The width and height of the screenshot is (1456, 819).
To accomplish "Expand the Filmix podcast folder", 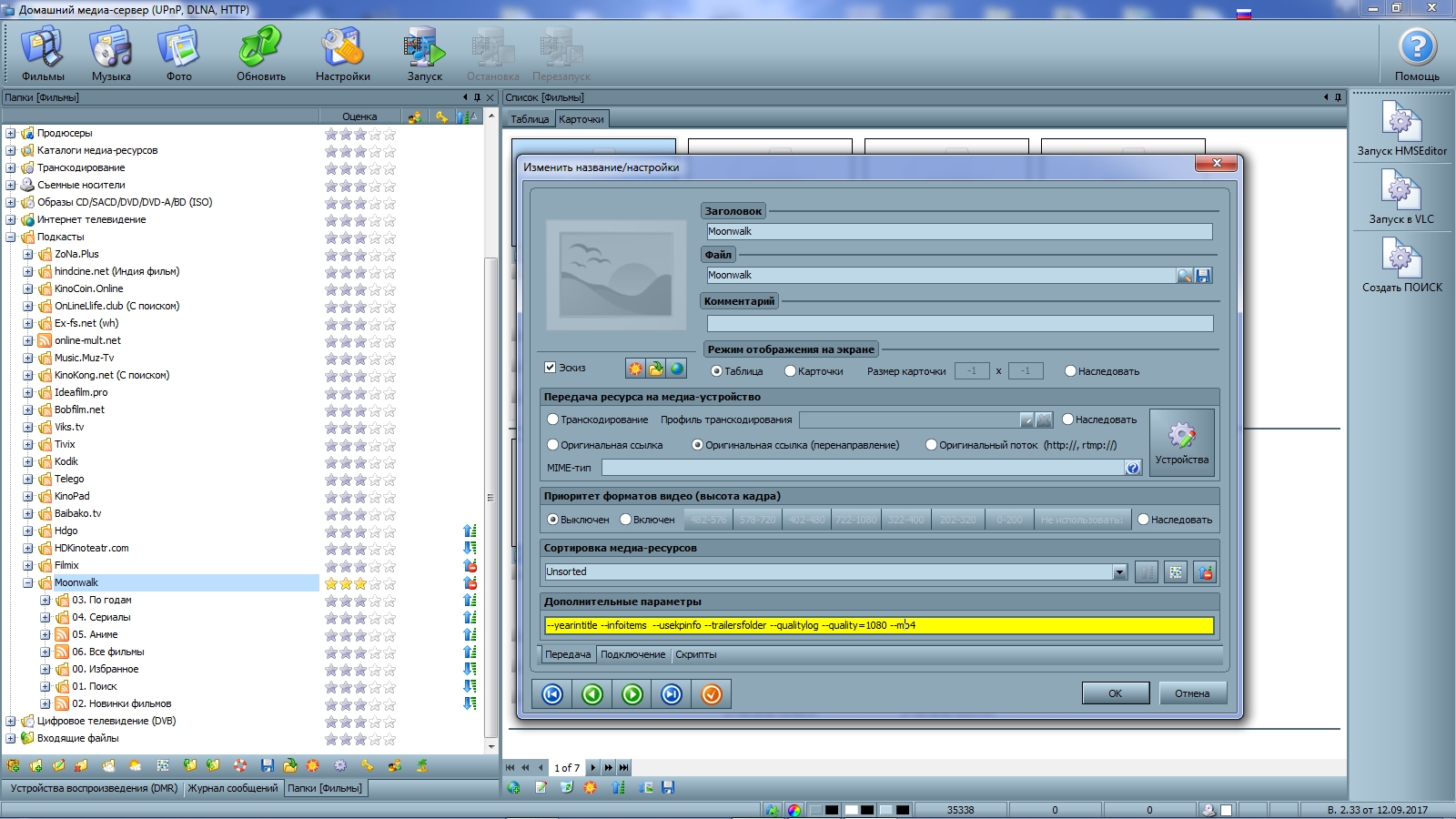I will (x=28, y=566).
